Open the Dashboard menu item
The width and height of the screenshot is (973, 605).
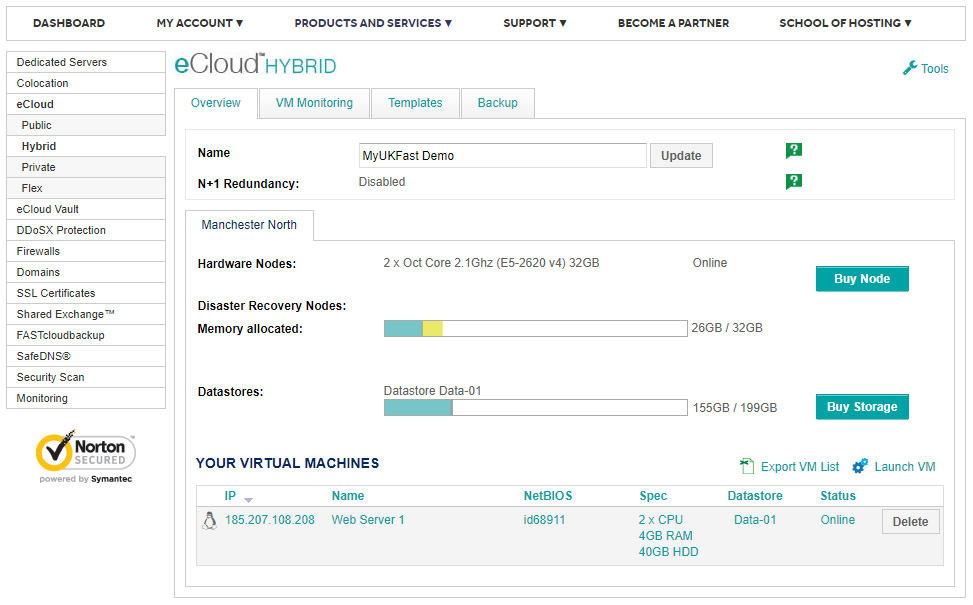69,23
